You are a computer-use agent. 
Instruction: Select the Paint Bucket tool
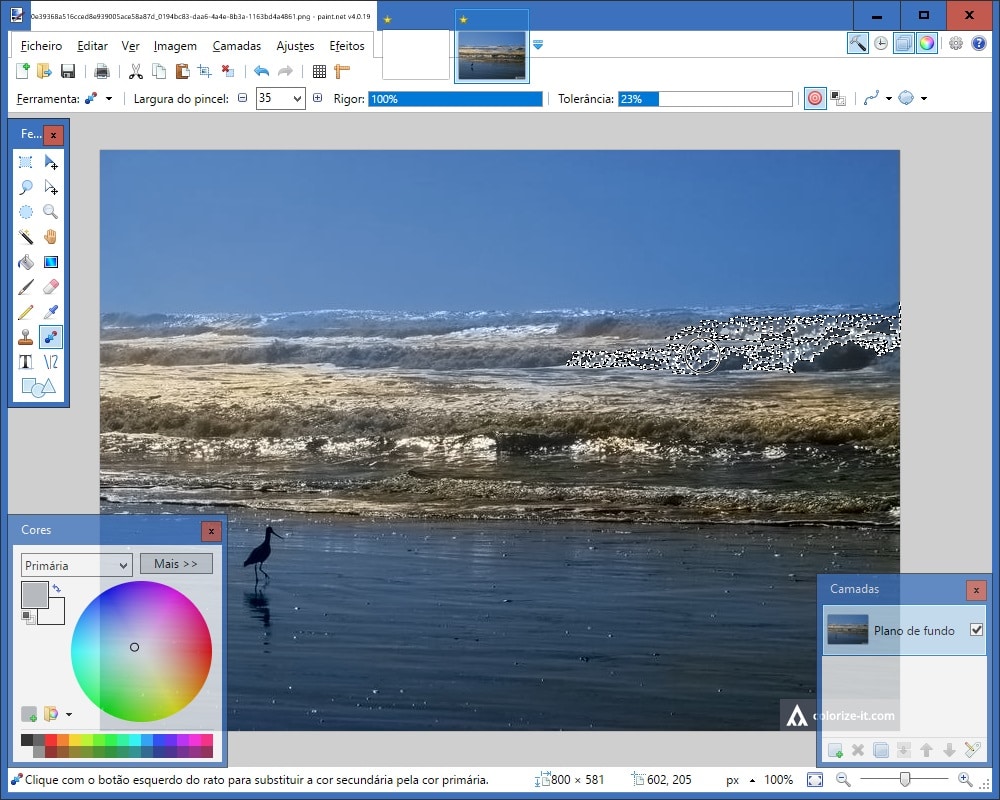(26, 262)
